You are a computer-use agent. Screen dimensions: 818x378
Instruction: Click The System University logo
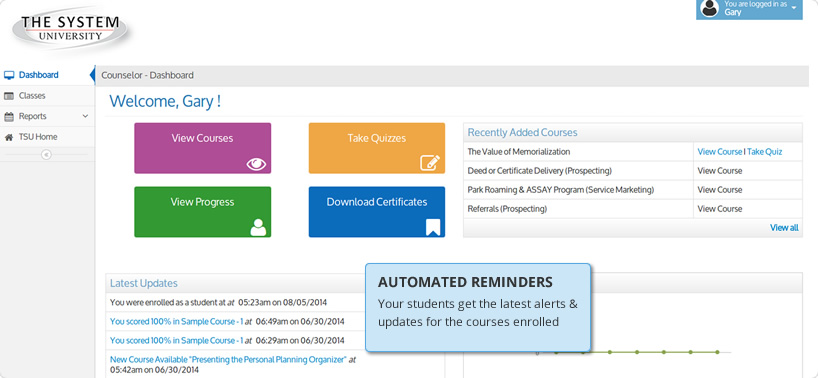pos(70,29)
